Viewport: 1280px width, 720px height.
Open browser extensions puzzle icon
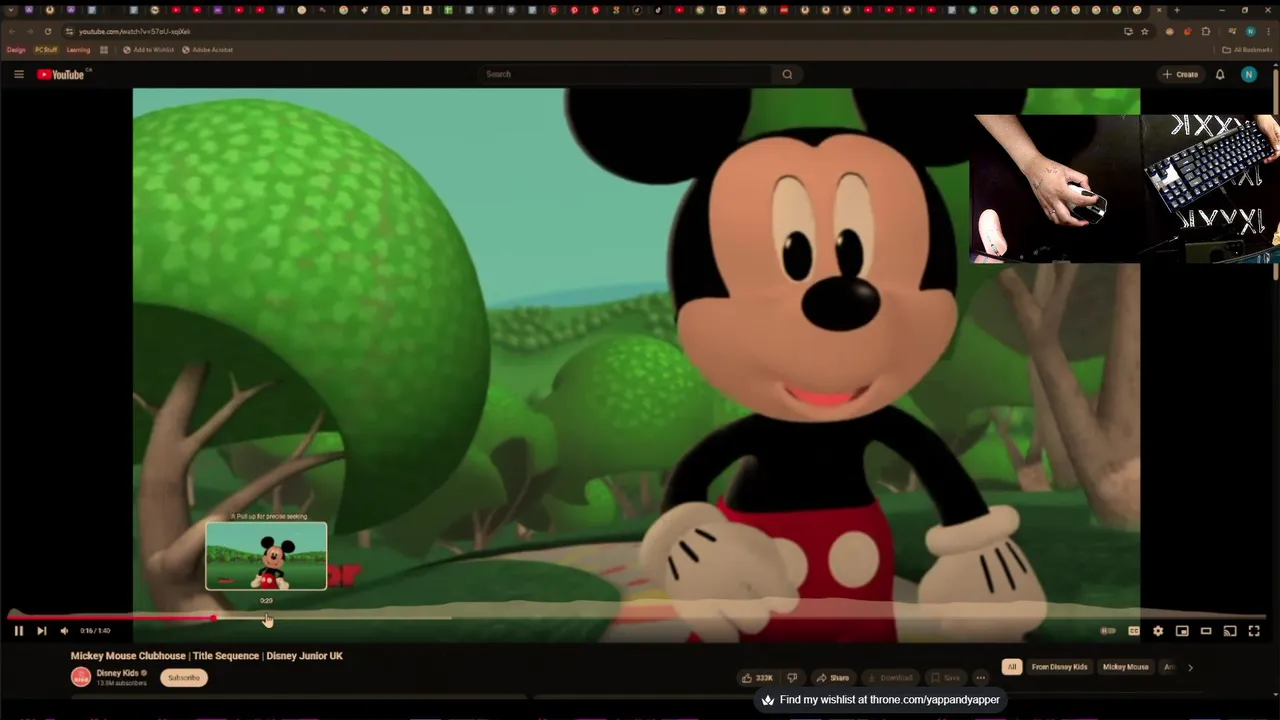point(1205,31)
